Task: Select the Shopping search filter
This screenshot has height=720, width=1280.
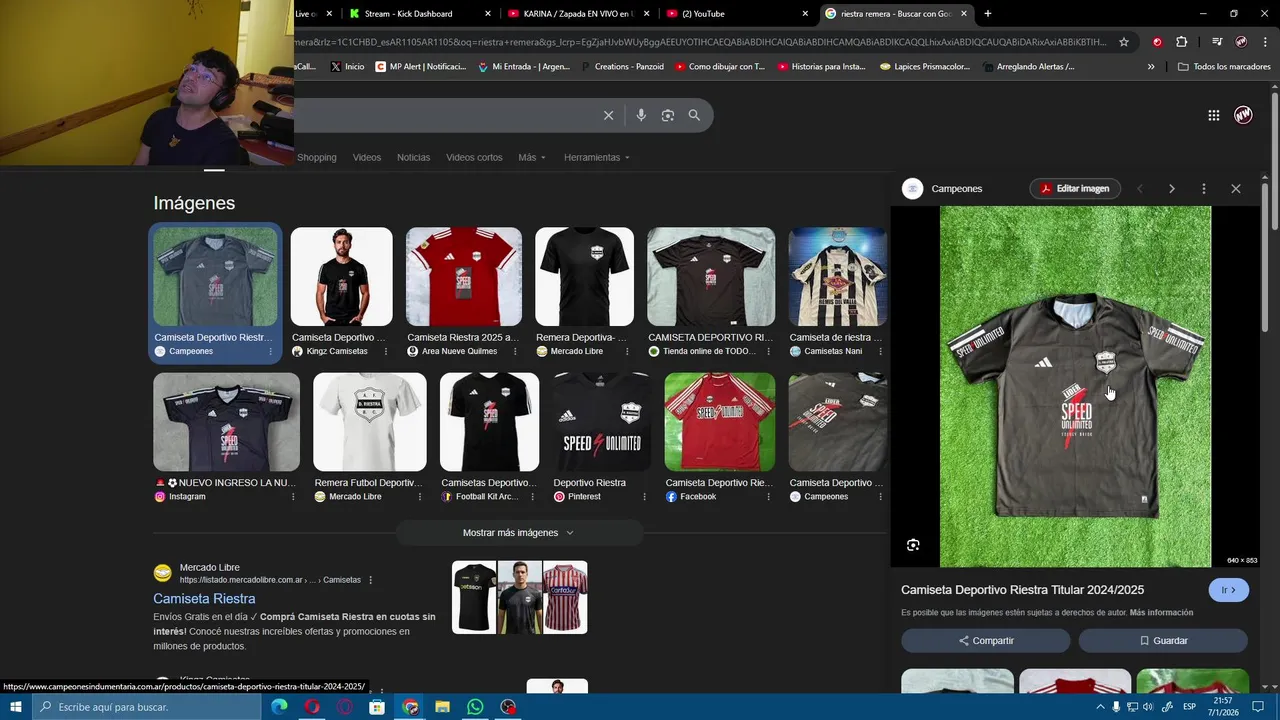Action: click(317, 157)
